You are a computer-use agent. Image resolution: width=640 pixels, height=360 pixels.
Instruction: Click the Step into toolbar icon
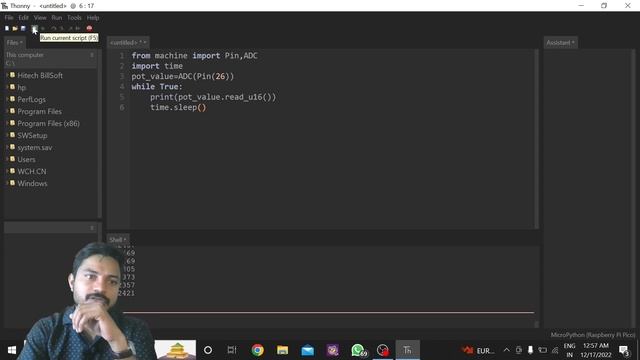point(62,28)
